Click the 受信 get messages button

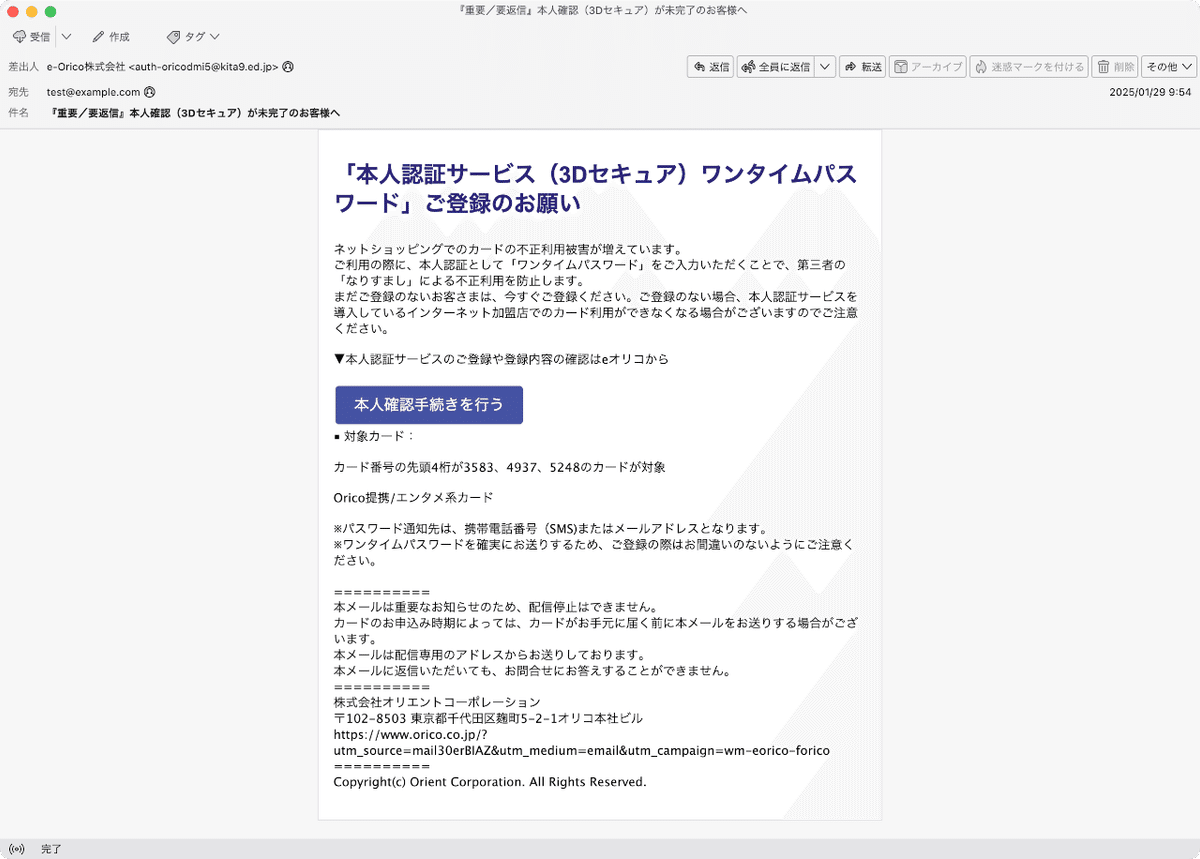pyautogui.click(x=31, y=37)
